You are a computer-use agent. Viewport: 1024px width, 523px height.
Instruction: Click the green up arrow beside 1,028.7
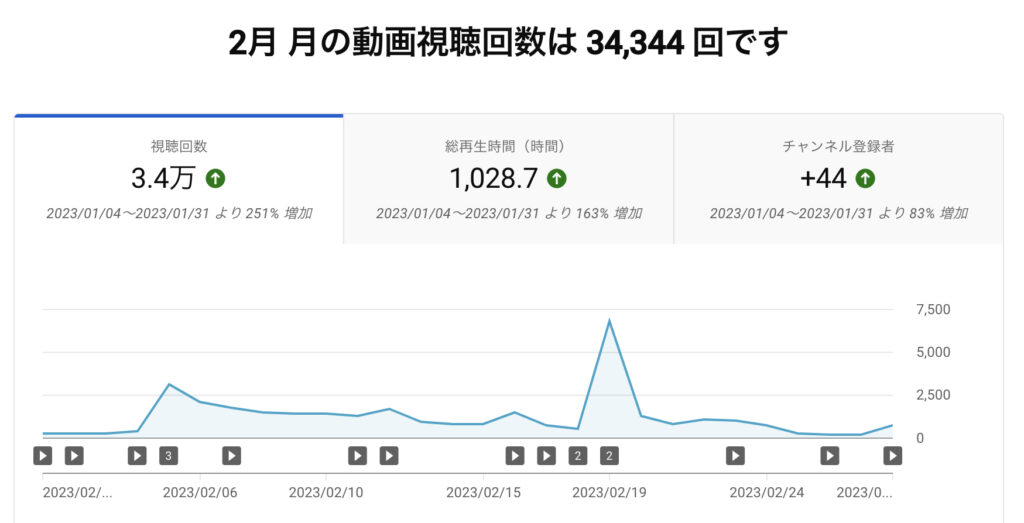(557, 179)
